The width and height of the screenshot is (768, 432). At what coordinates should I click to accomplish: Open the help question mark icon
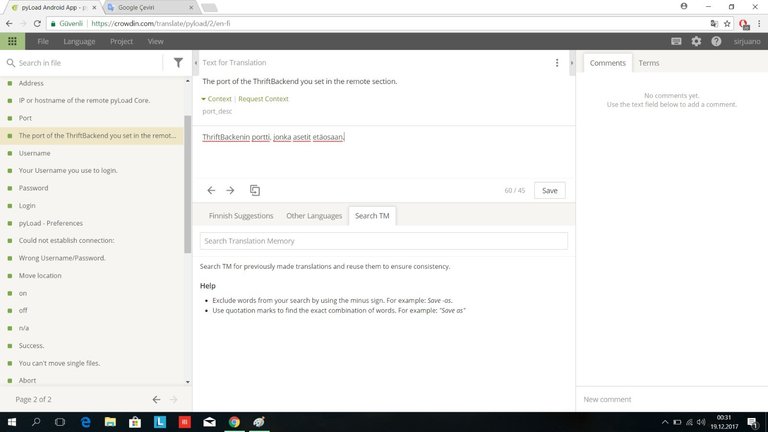click(716, 41)
